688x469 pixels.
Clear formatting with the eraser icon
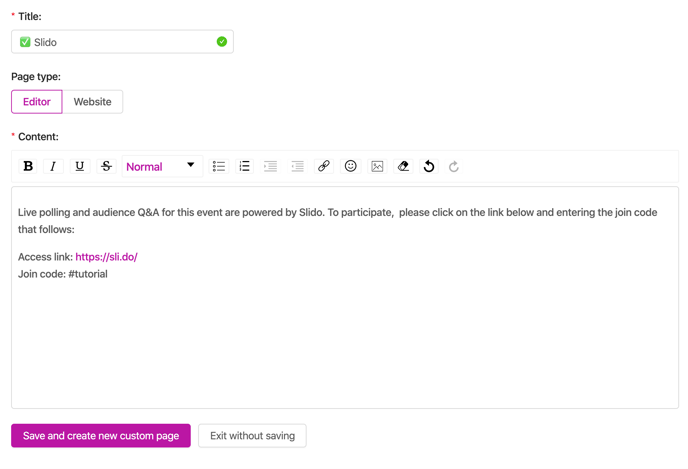coord(403,166)
